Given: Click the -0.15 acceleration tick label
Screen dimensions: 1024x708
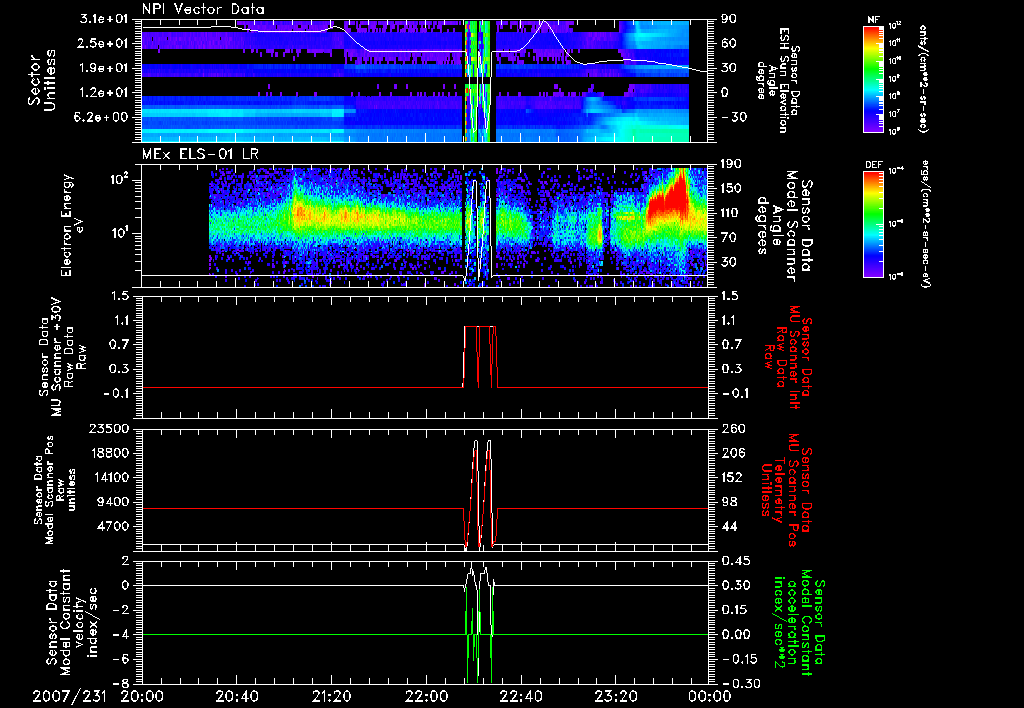Looking at the screenshot, I should coord(739,659).
